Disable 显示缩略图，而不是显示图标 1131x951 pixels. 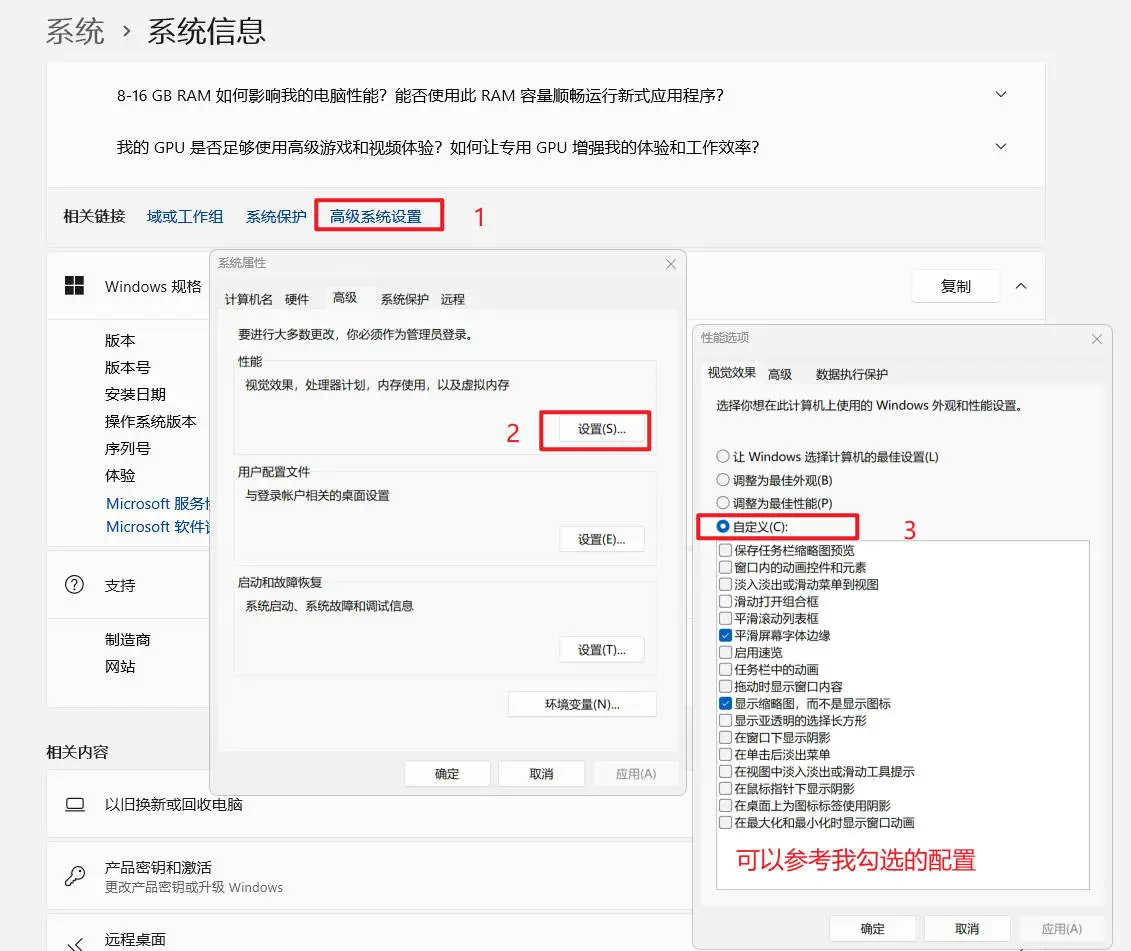pos(723,702)
